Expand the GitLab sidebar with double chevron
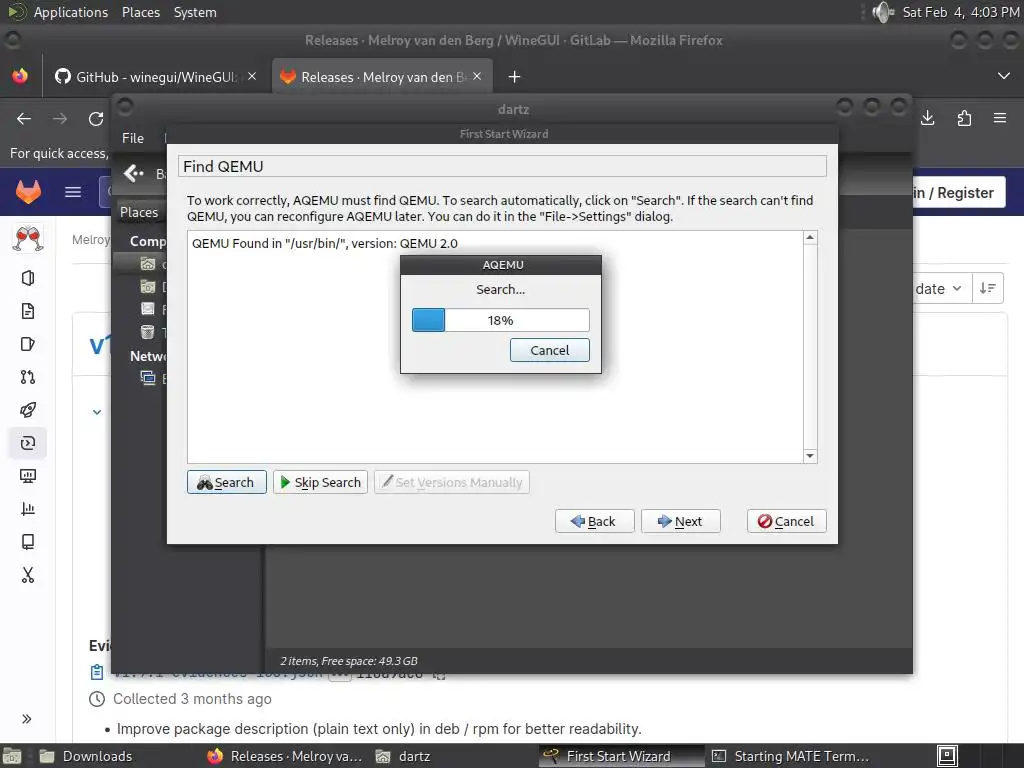The image size is (1024, 768). point(27,719)
